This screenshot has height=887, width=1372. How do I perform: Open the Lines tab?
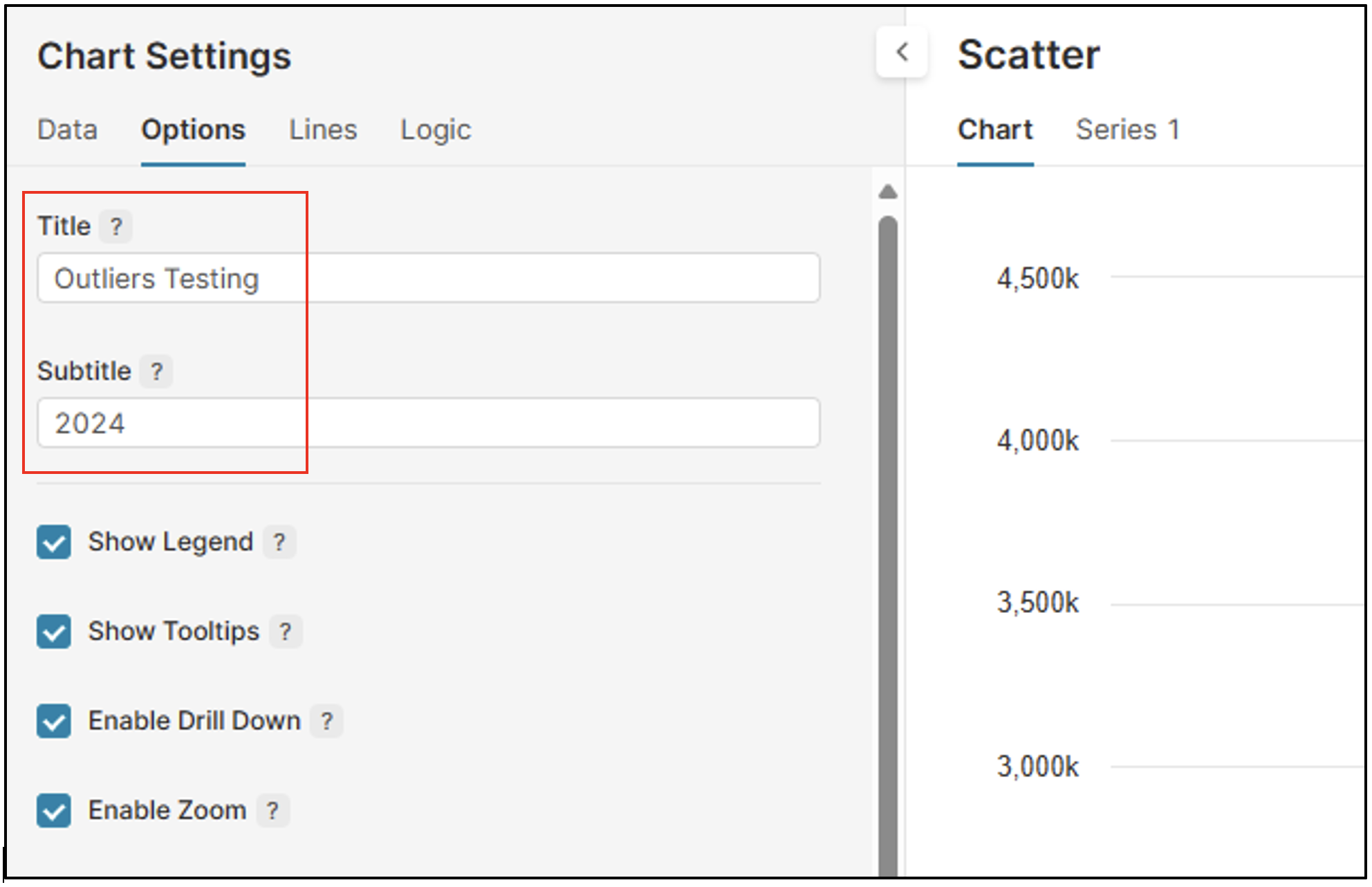(x=323, y=130)
